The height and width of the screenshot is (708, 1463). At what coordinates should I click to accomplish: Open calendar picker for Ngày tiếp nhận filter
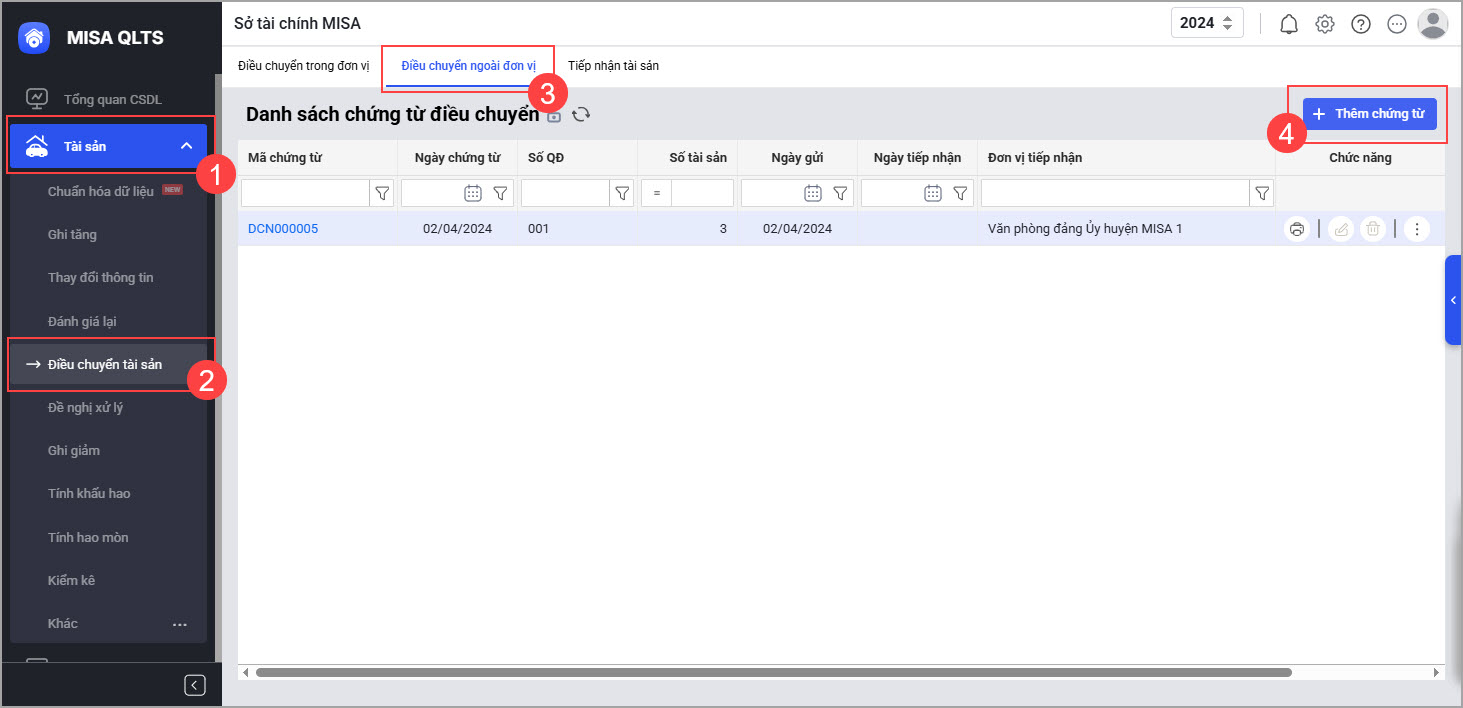tap(933, 193)
